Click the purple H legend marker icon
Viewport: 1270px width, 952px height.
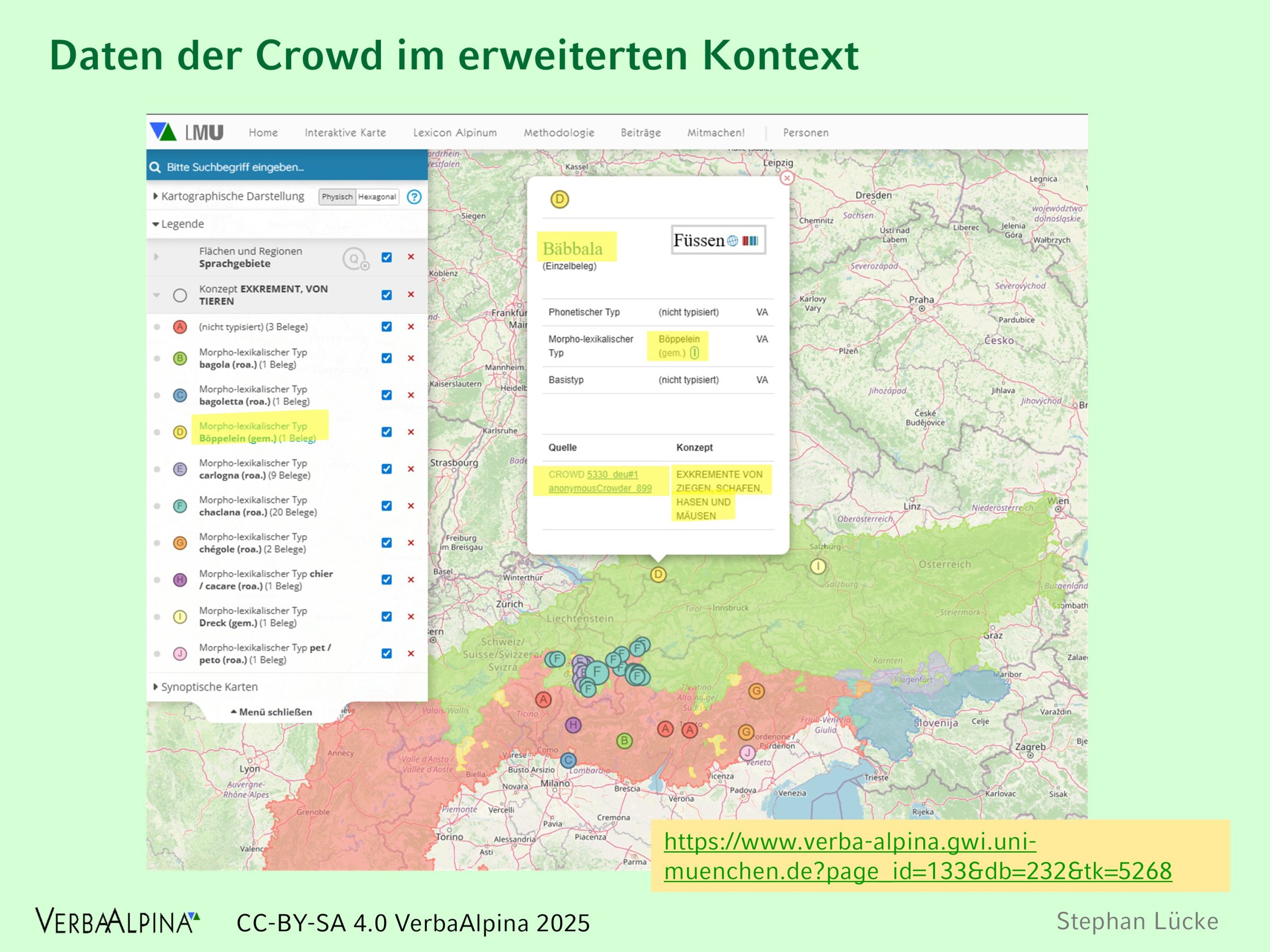[x=180, y=580]
